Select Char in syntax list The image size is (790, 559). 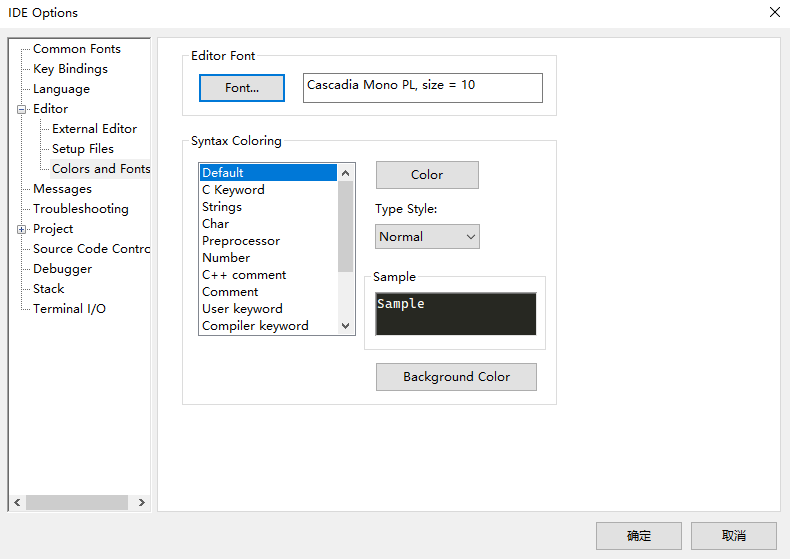point(269,224)
